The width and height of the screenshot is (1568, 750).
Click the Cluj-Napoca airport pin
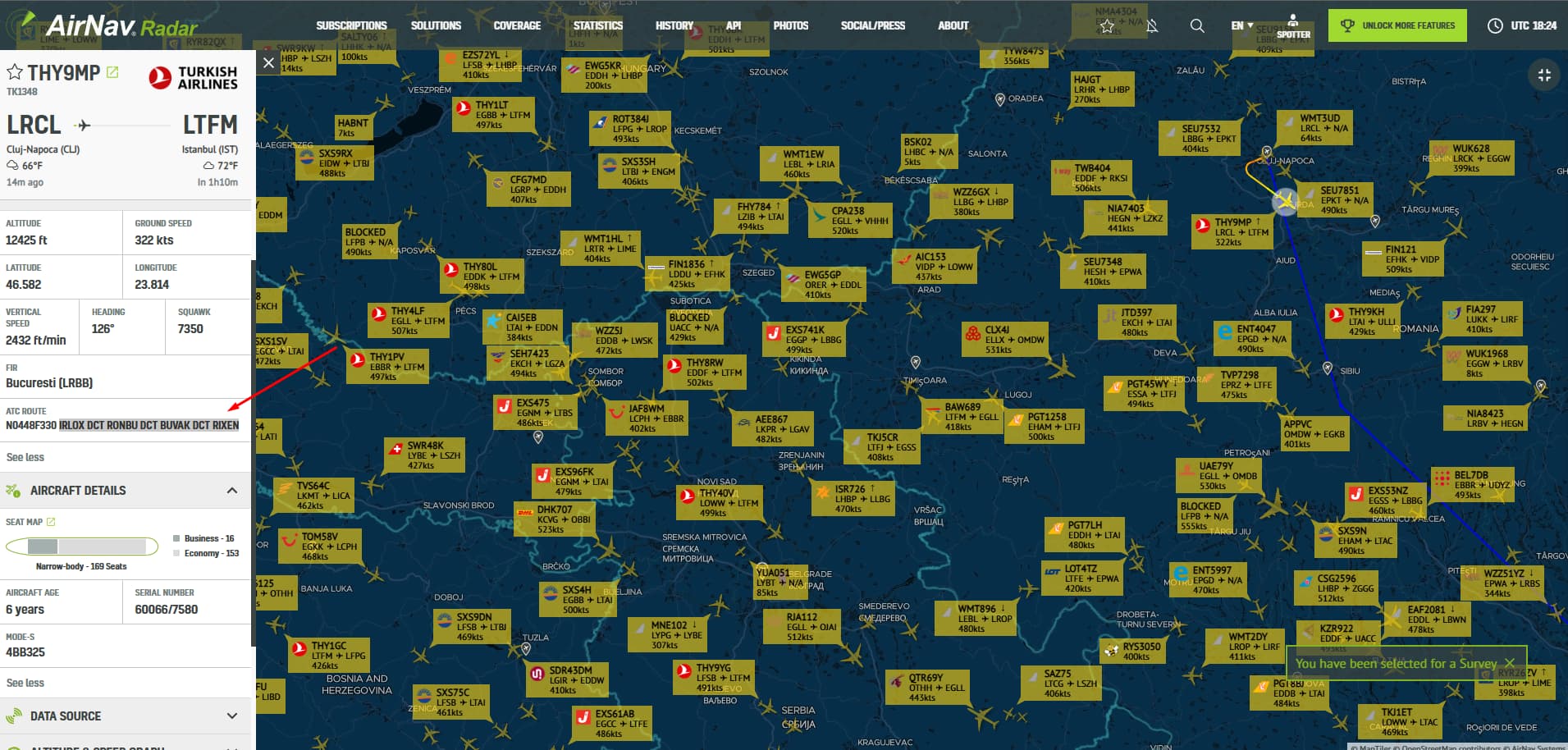click(1267, 152)
